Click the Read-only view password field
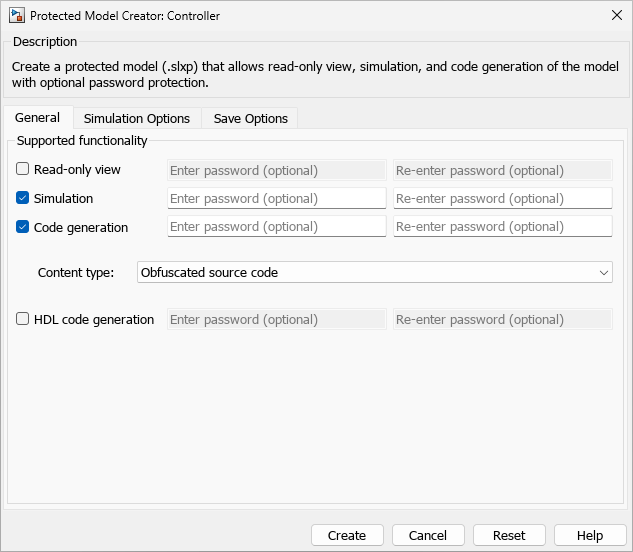The image size is (633, 552). tap(276, 170)
